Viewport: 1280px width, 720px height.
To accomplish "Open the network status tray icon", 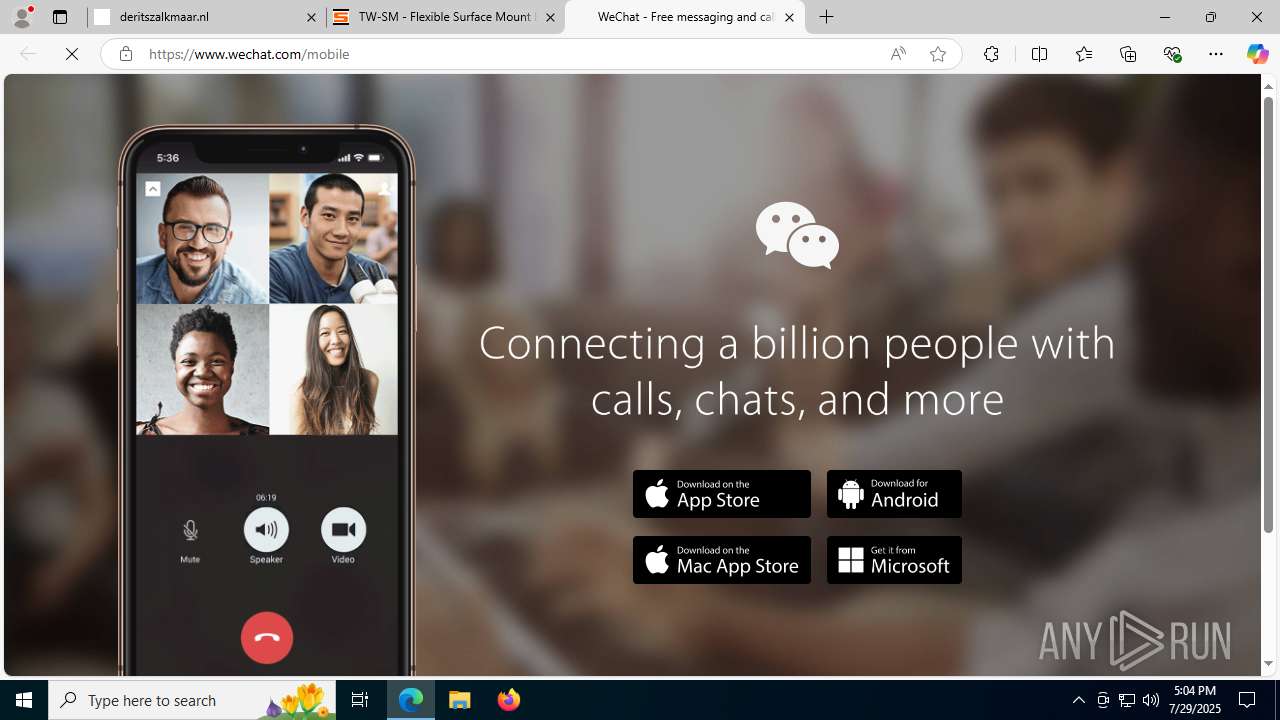I will (1127, 700).
